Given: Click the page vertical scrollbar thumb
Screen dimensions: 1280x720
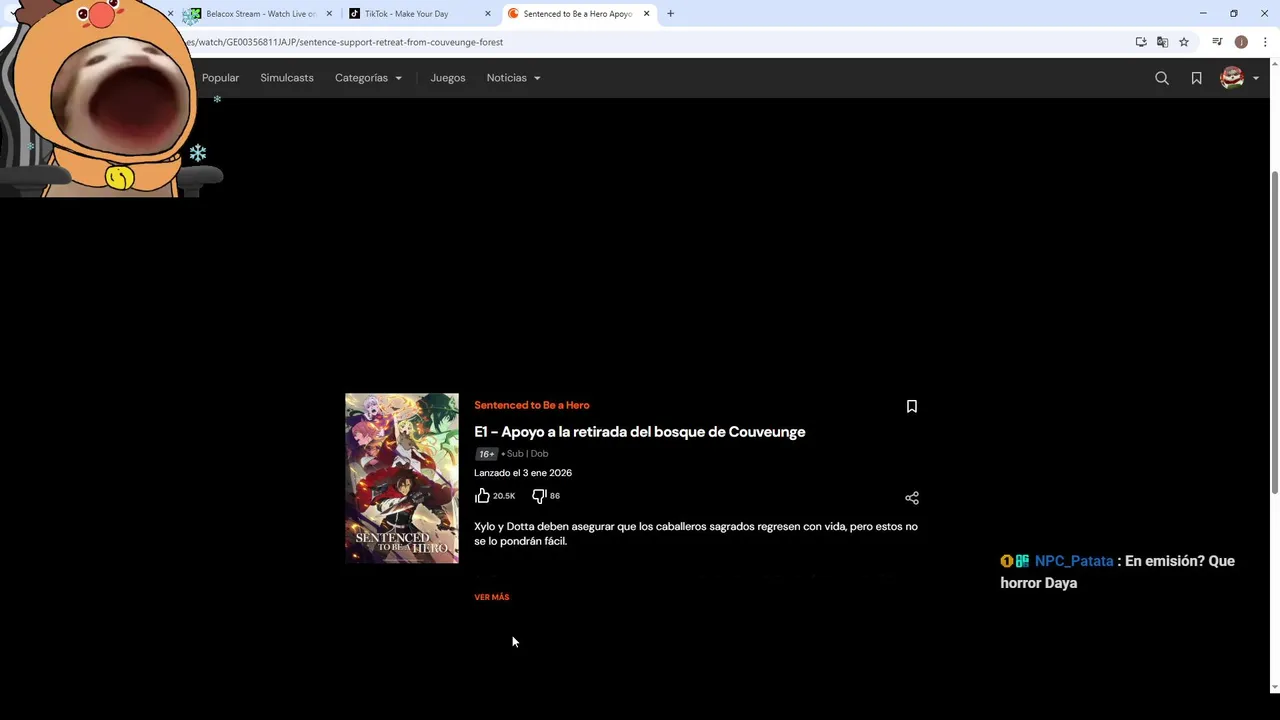Looking at the screenshot, I should click(1274, 332).
